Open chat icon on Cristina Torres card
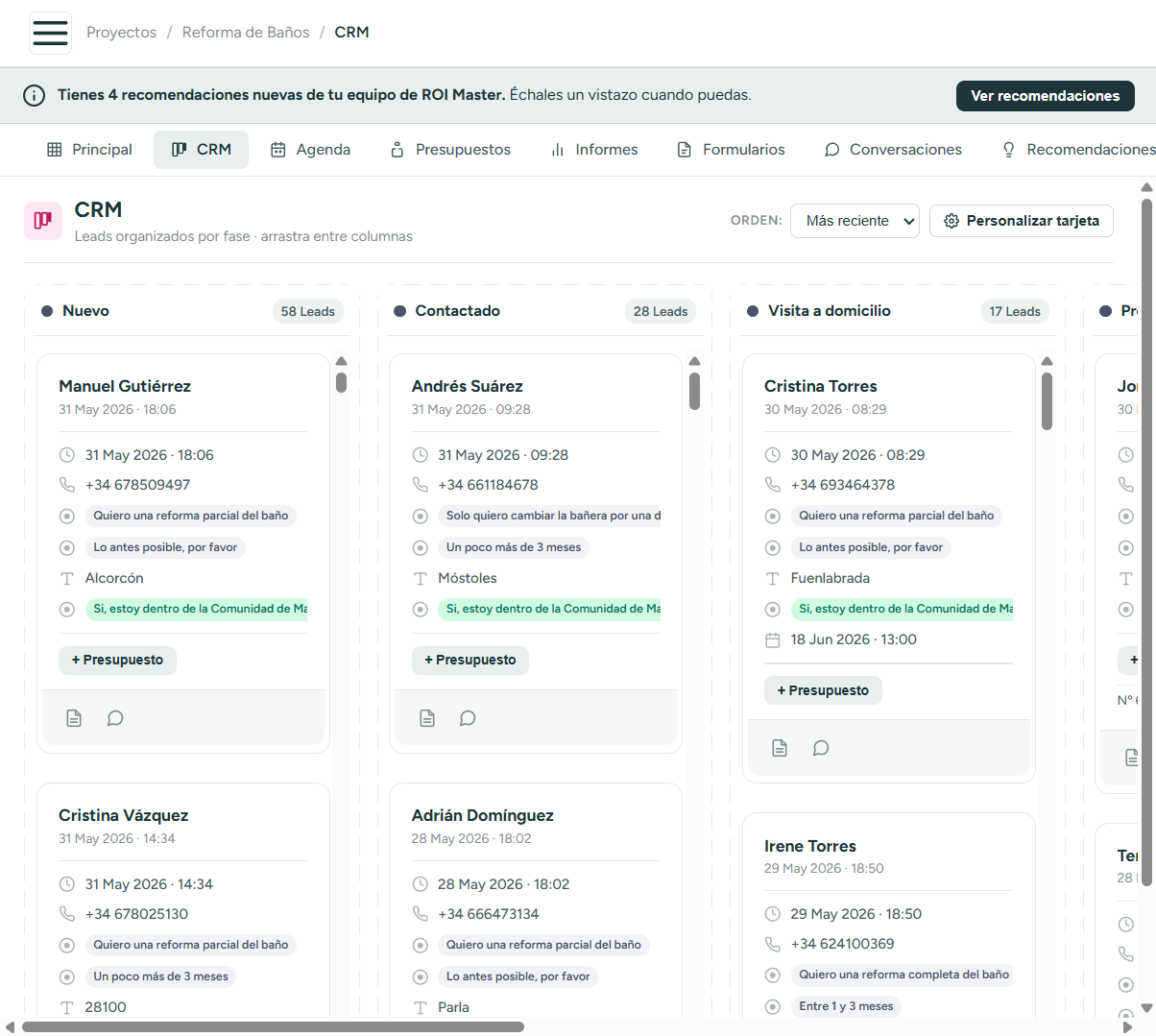This screenshot has width=1156, height=1036. pos(821,748)
